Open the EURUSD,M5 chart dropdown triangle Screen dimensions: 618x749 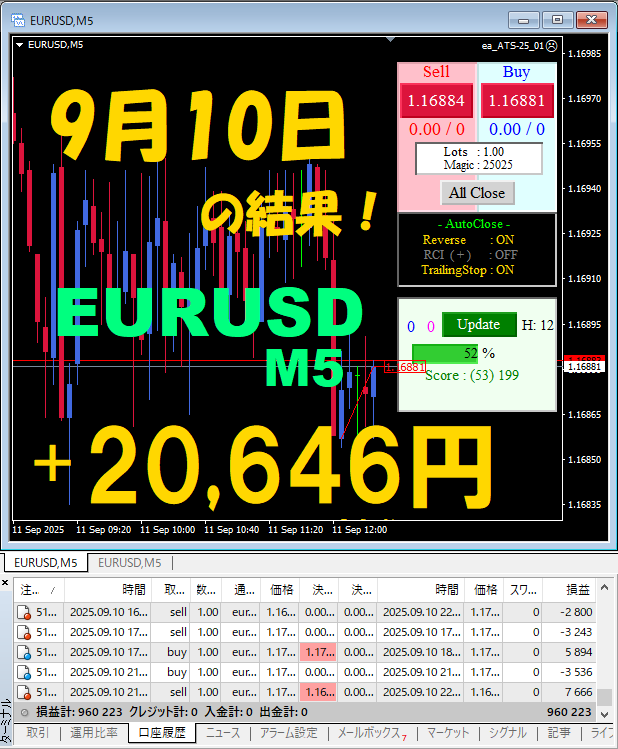(20, 45)
